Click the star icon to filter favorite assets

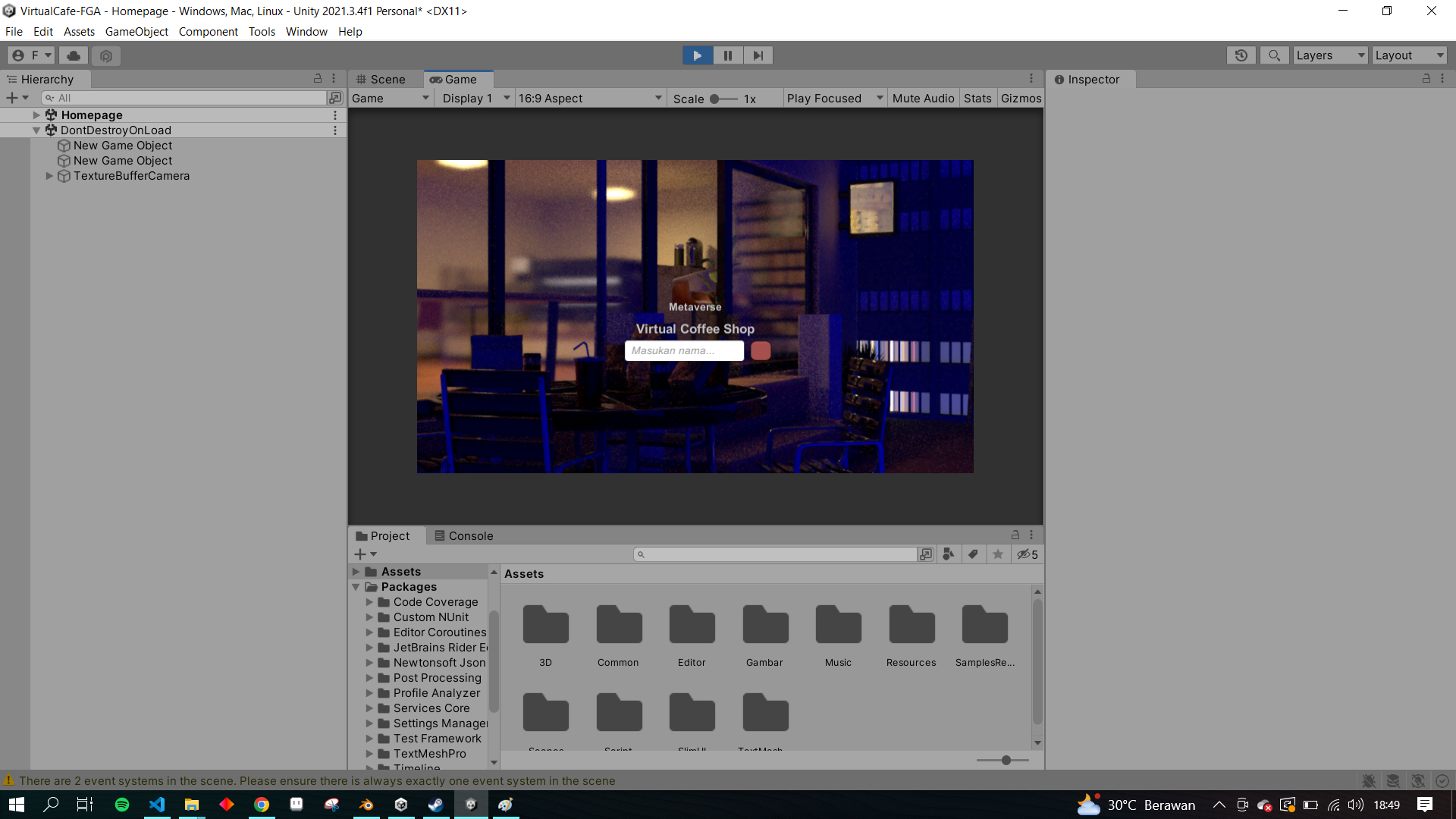997,554
